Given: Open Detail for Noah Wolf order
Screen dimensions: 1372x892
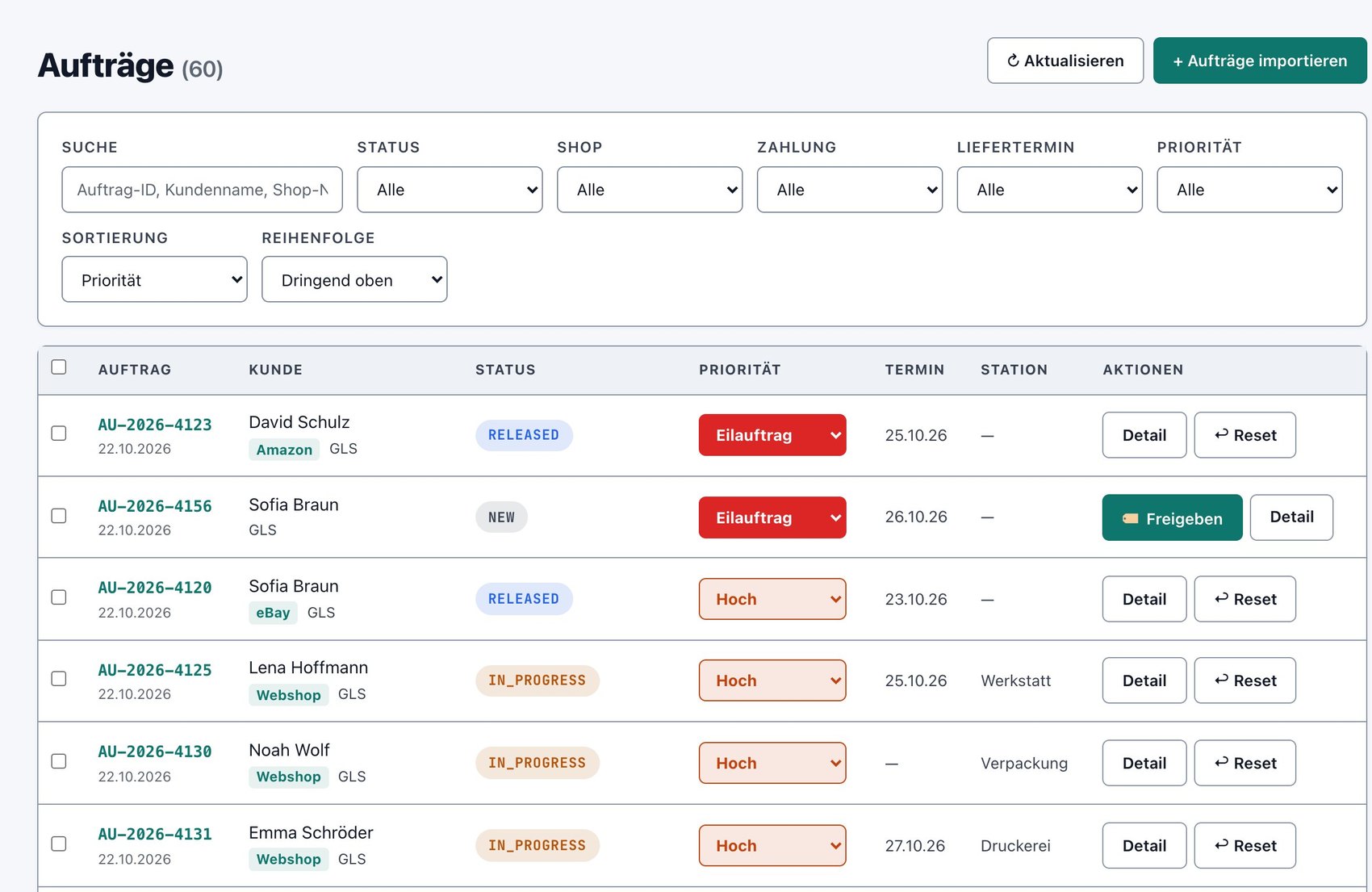Looking at the screenshot, I should pyautogui.click(x=1144, y=763).
